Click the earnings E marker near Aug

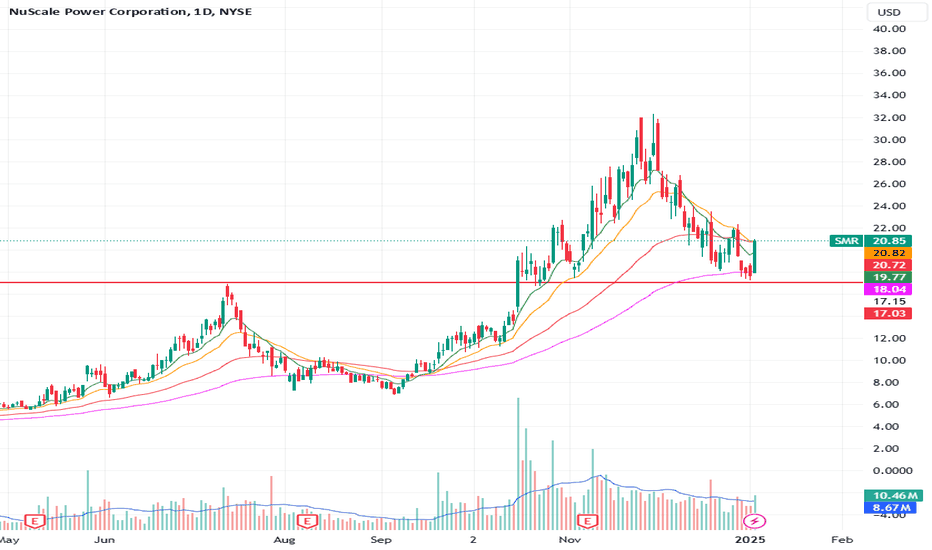point(307,521)
